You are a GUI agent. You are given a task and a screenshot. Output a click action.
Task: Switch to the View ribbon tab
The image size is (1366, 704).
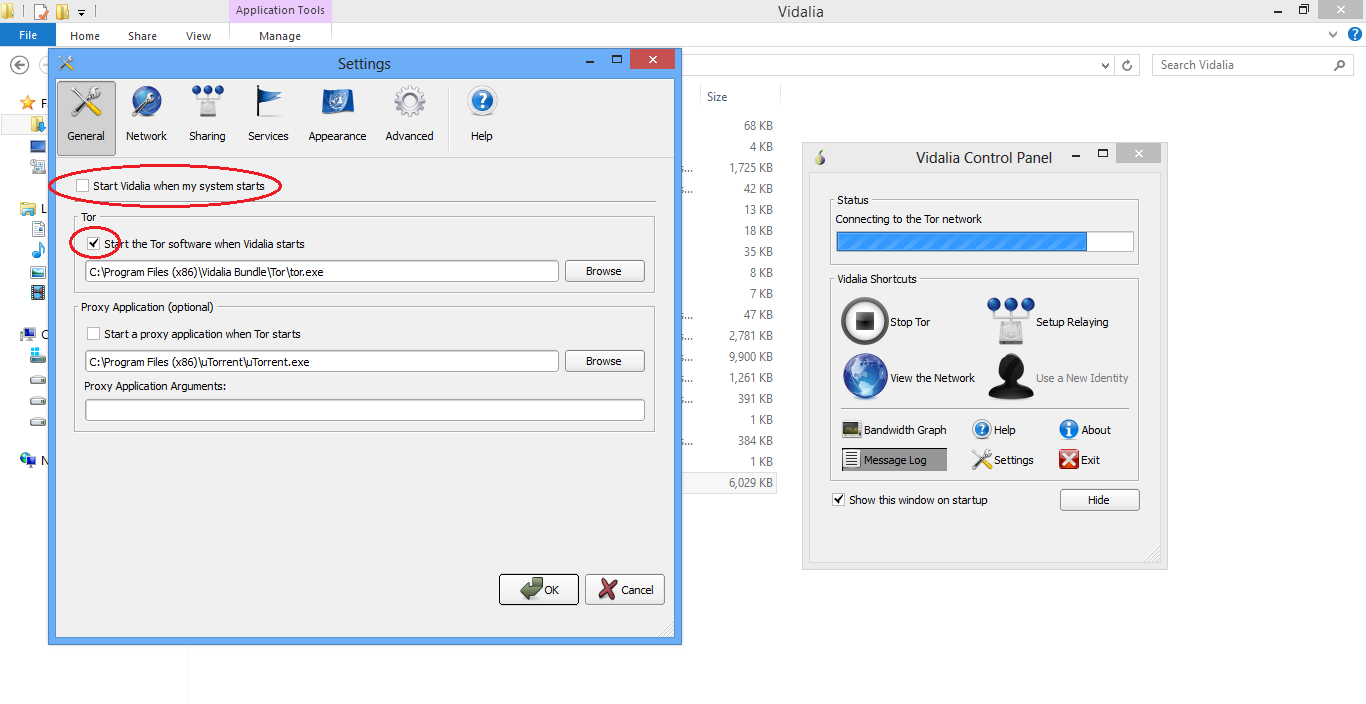198,36
